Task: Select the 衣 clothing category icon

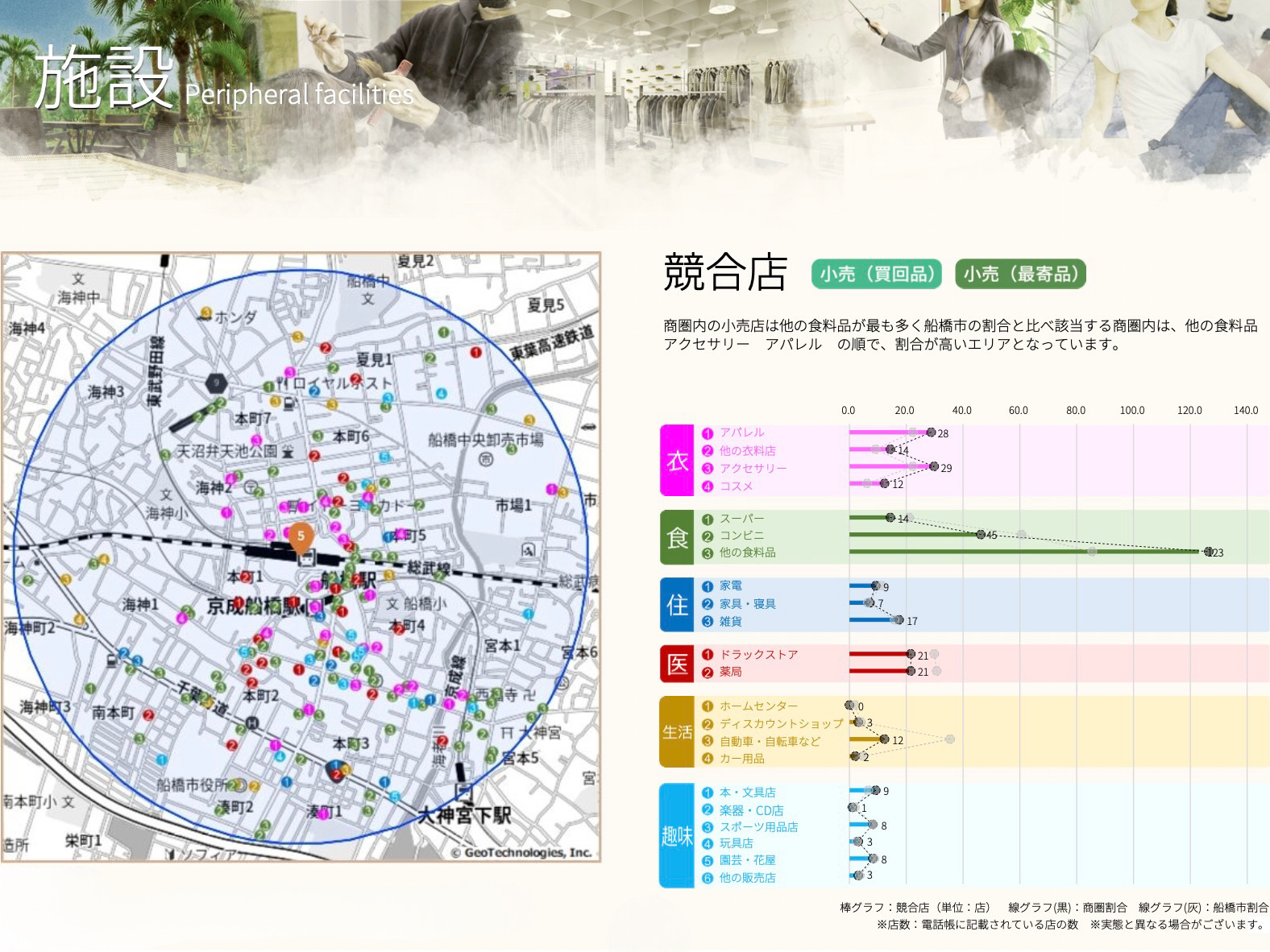Action: [x=677, y=460]
